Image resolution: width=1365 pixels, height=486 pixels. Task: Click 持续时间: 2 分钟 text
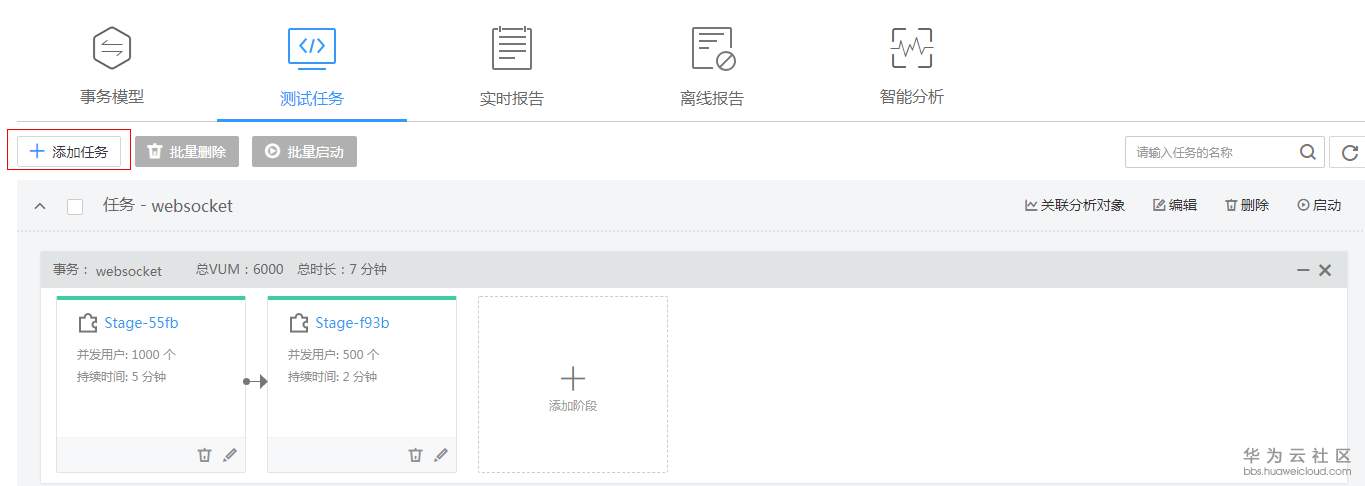point(332,377)
